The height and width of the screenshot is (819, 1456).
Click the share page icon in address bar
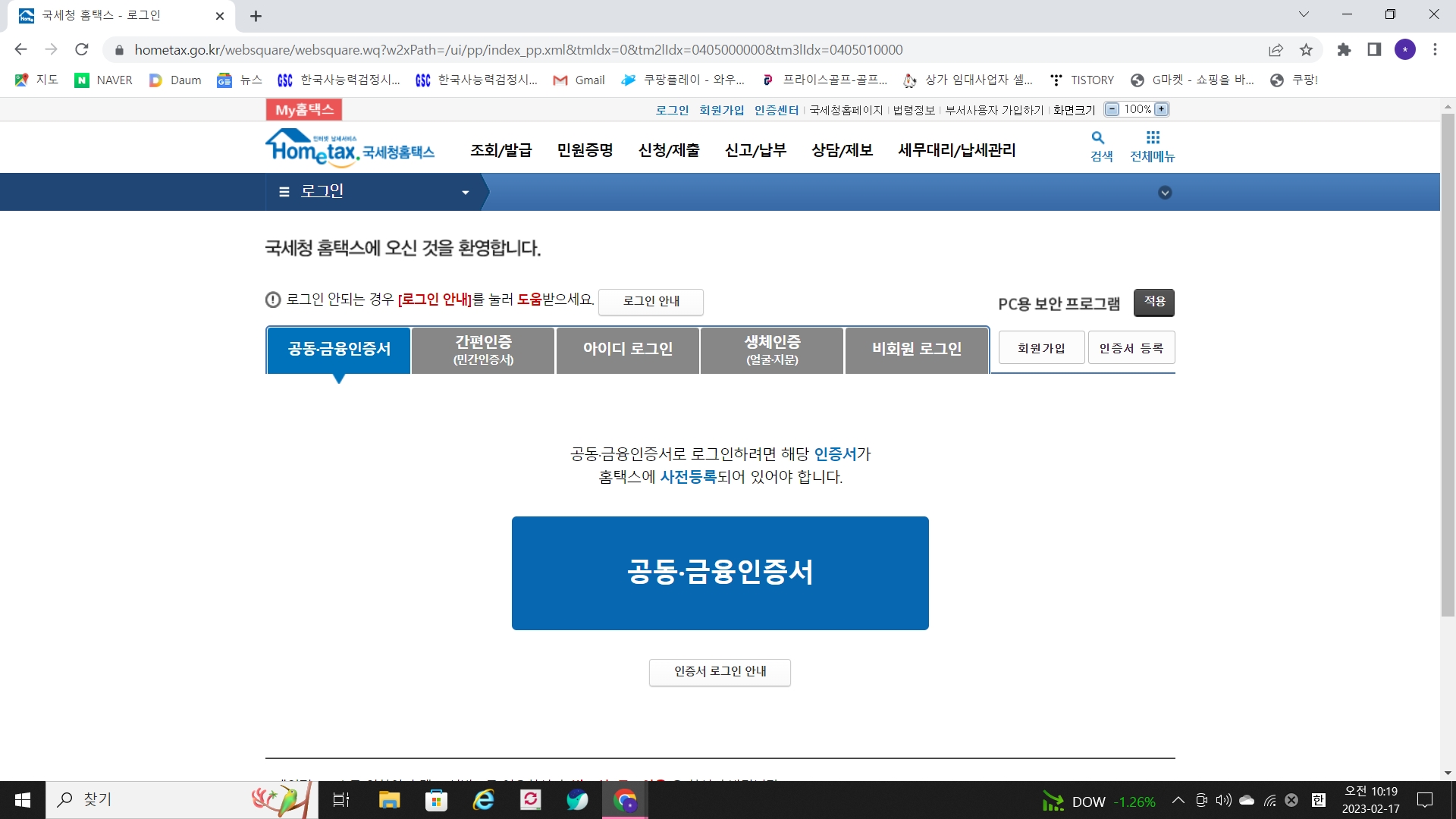pyautogui.click(x=1276, y=50)
